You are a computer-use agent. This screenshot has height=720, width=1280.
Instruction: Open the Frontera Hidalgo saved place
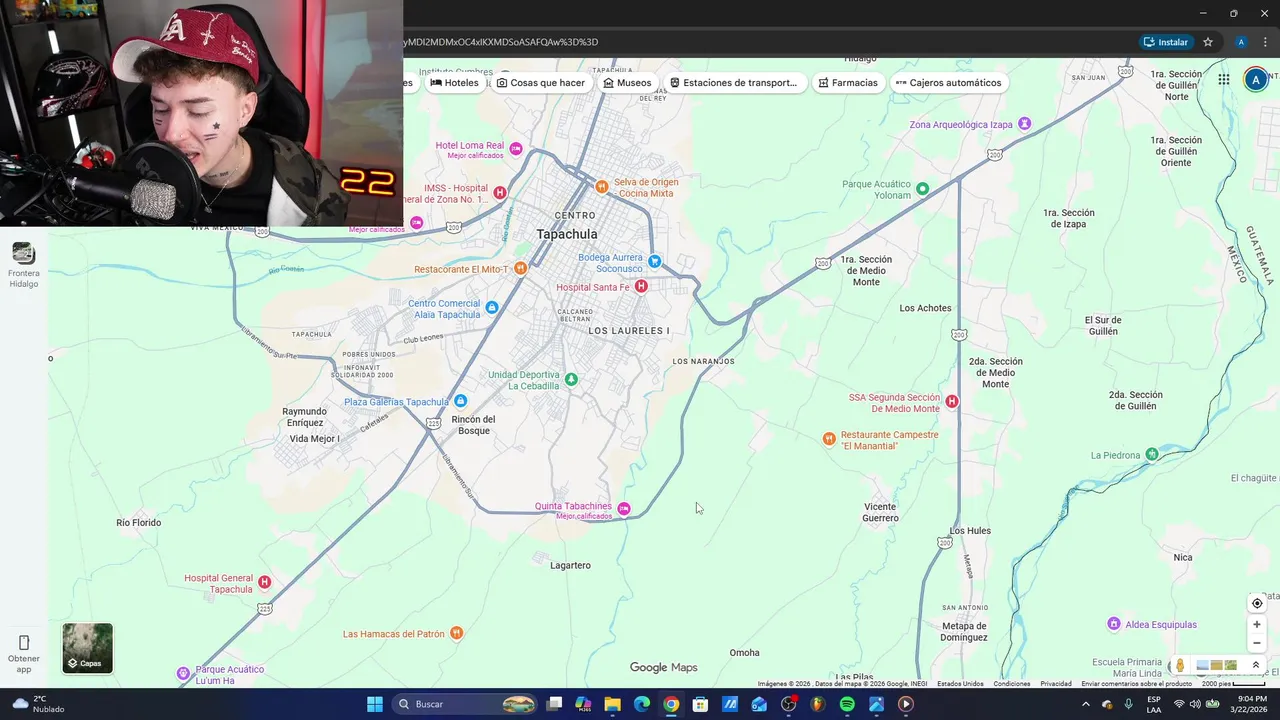tap(23, 265)
